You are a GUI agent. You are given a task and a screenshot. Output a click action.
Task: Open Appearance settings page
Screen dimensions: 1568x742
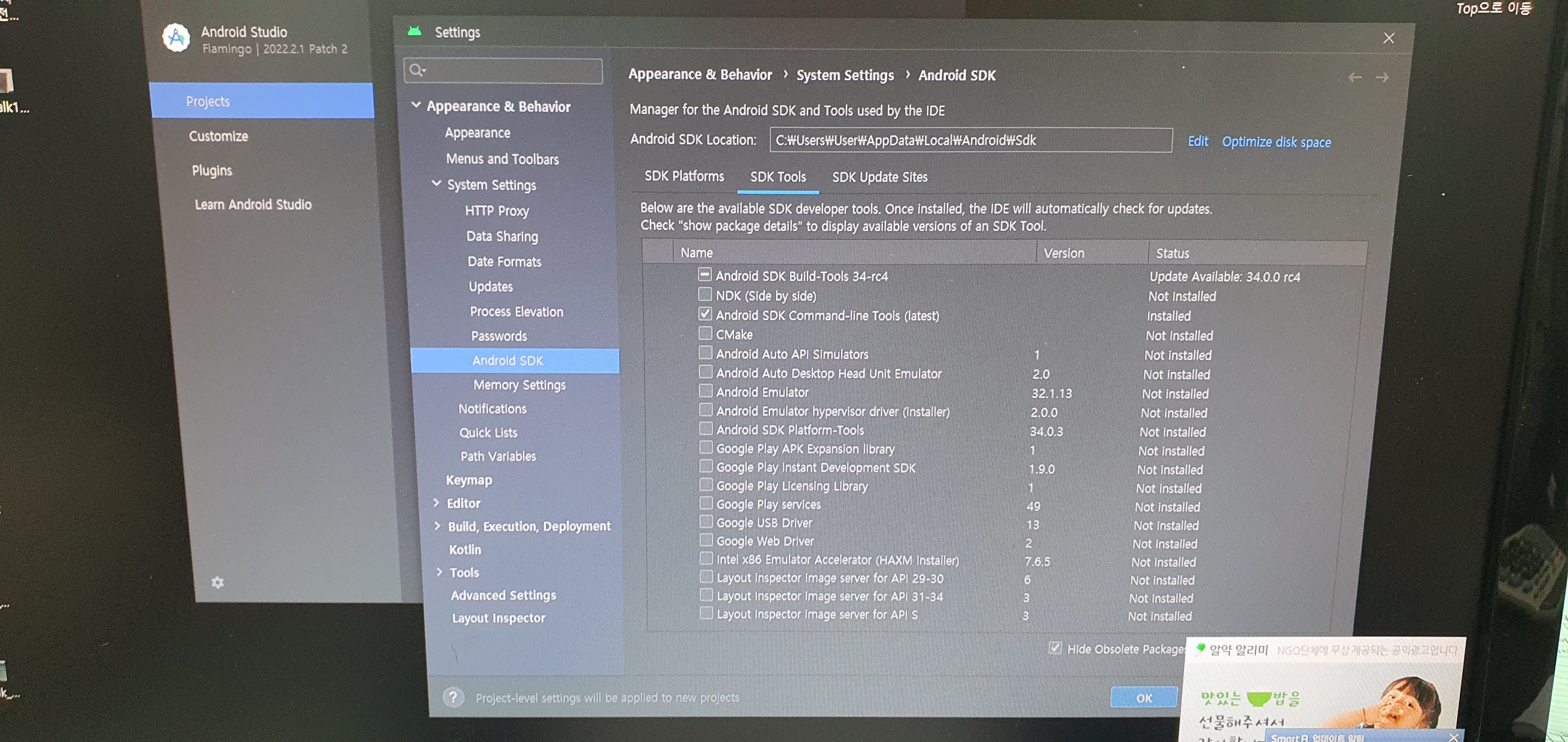point(478,133)
